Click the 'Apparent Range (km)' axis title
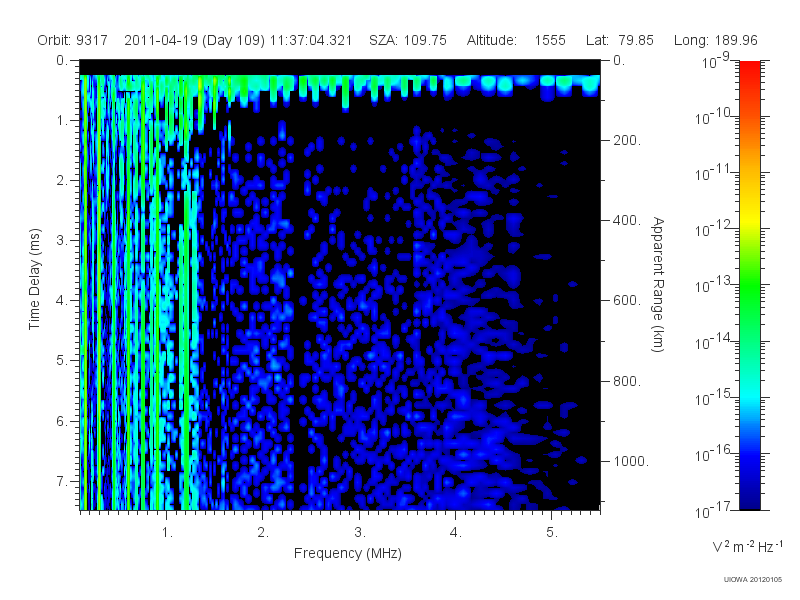Viewport: 800px width, 600px height. tap(658, 284)
